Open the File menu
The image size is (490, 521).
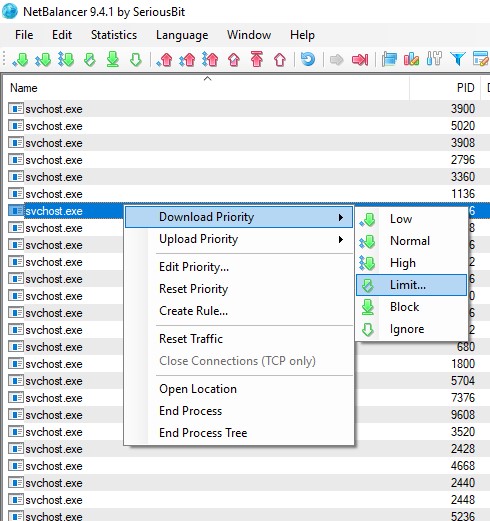pyautogui.click(x=24, y=35)
